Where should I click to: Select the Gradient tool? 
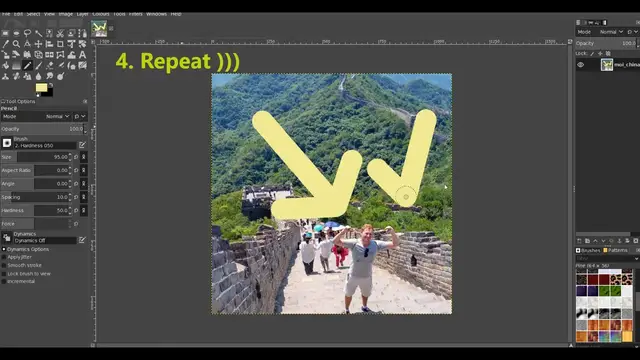(16, 65)
